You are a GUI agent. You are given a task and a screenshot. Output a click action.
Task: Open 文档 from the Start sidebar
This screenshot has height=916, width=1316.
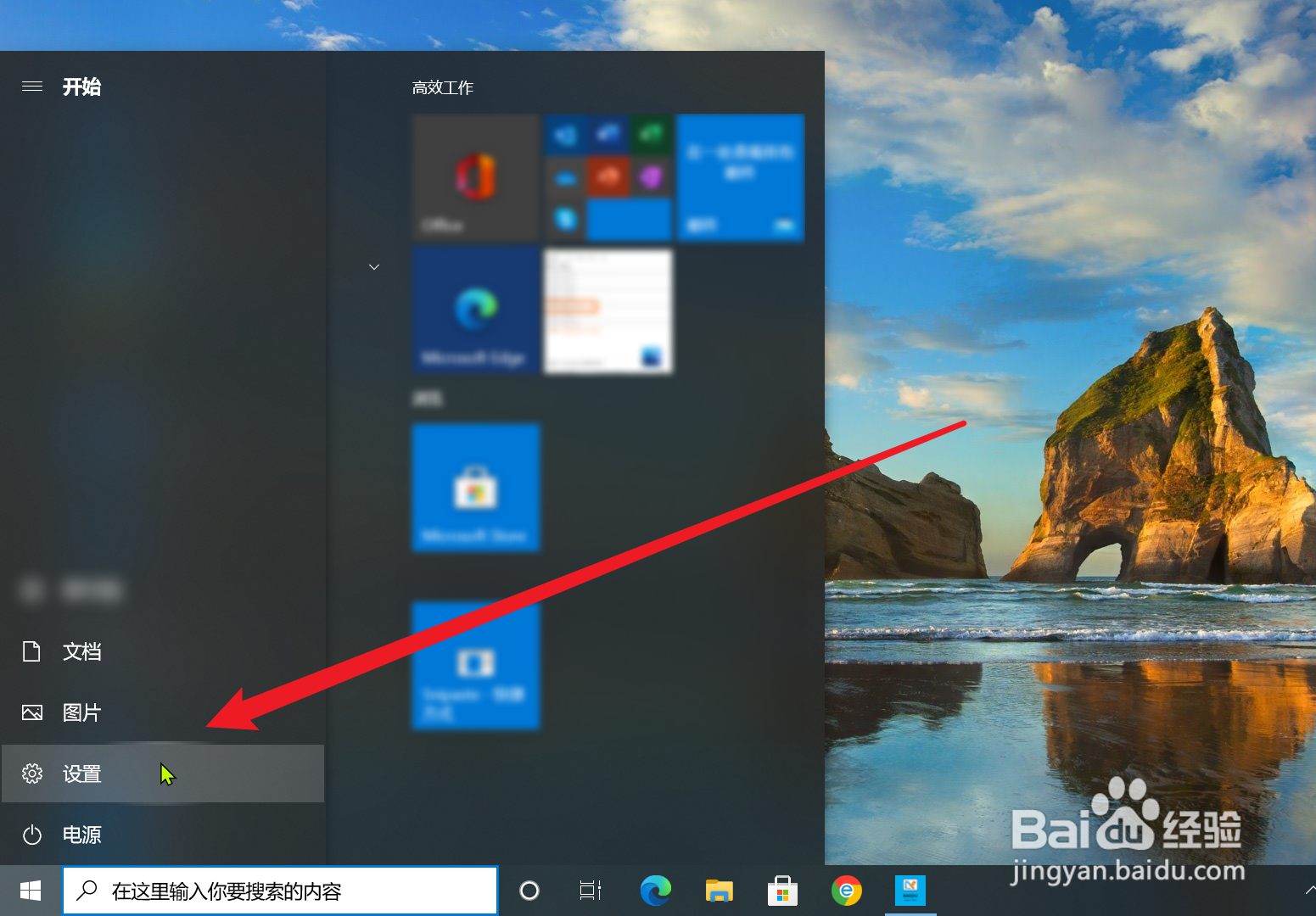[82, 651]
